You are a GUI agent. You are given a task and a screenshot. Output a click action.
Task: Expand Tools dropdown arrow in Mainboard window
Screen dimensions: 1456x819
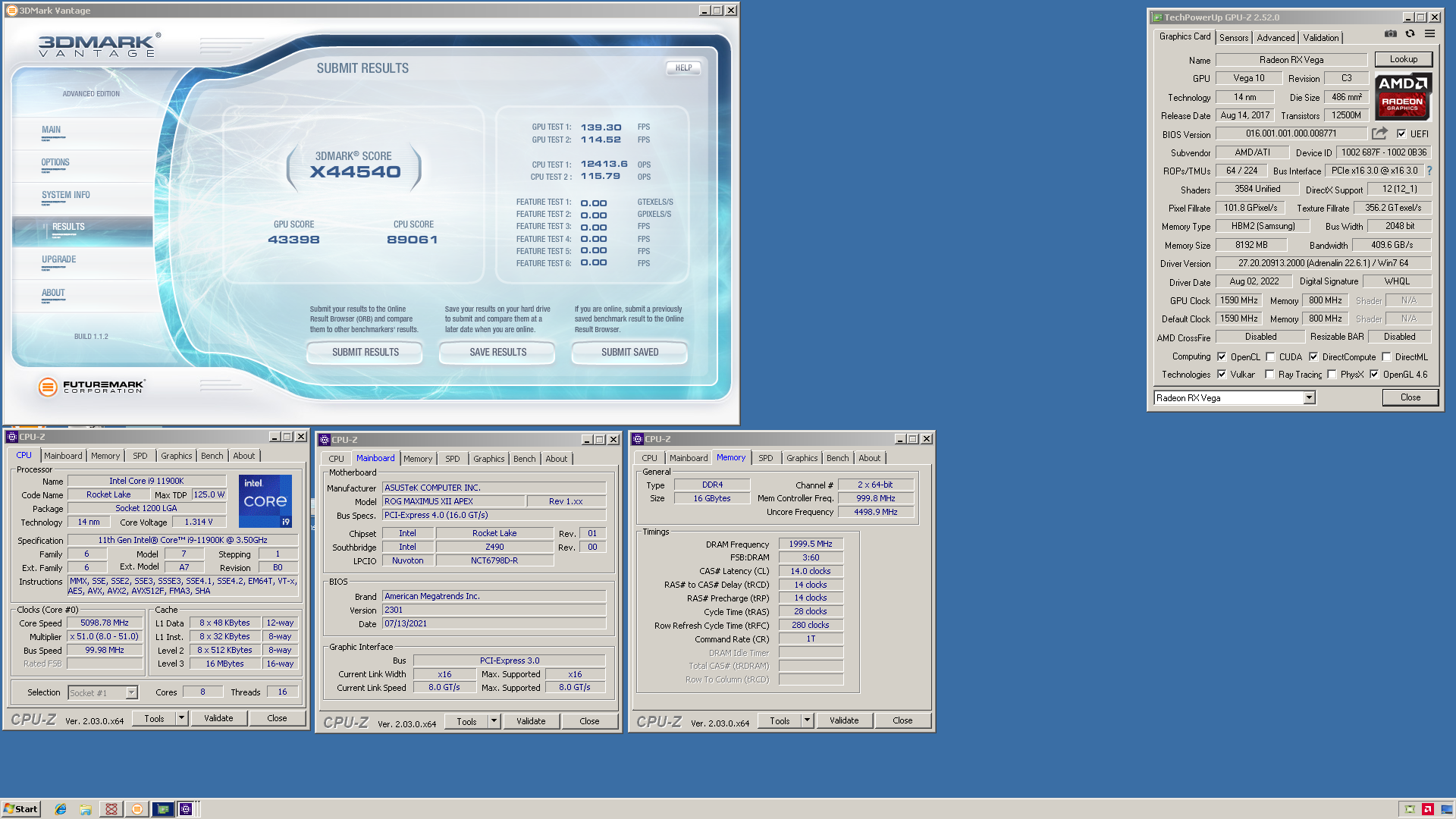[x=494, y=721]
